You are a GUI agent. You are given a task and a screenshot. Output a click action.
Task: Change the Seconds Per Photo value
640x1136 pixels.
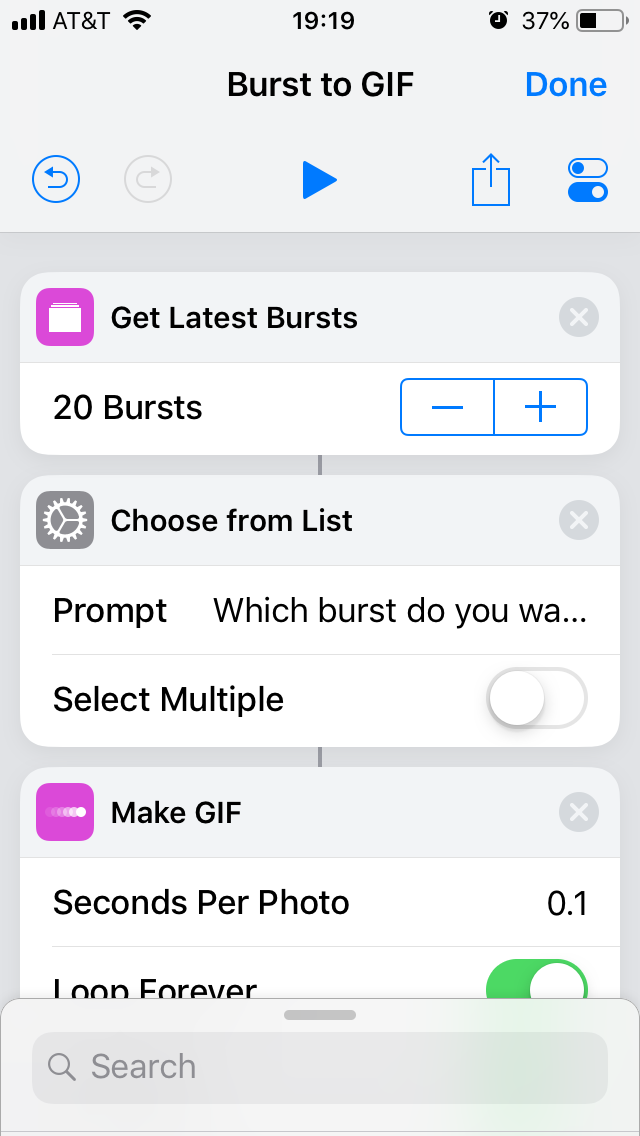(x=567, y=903)
